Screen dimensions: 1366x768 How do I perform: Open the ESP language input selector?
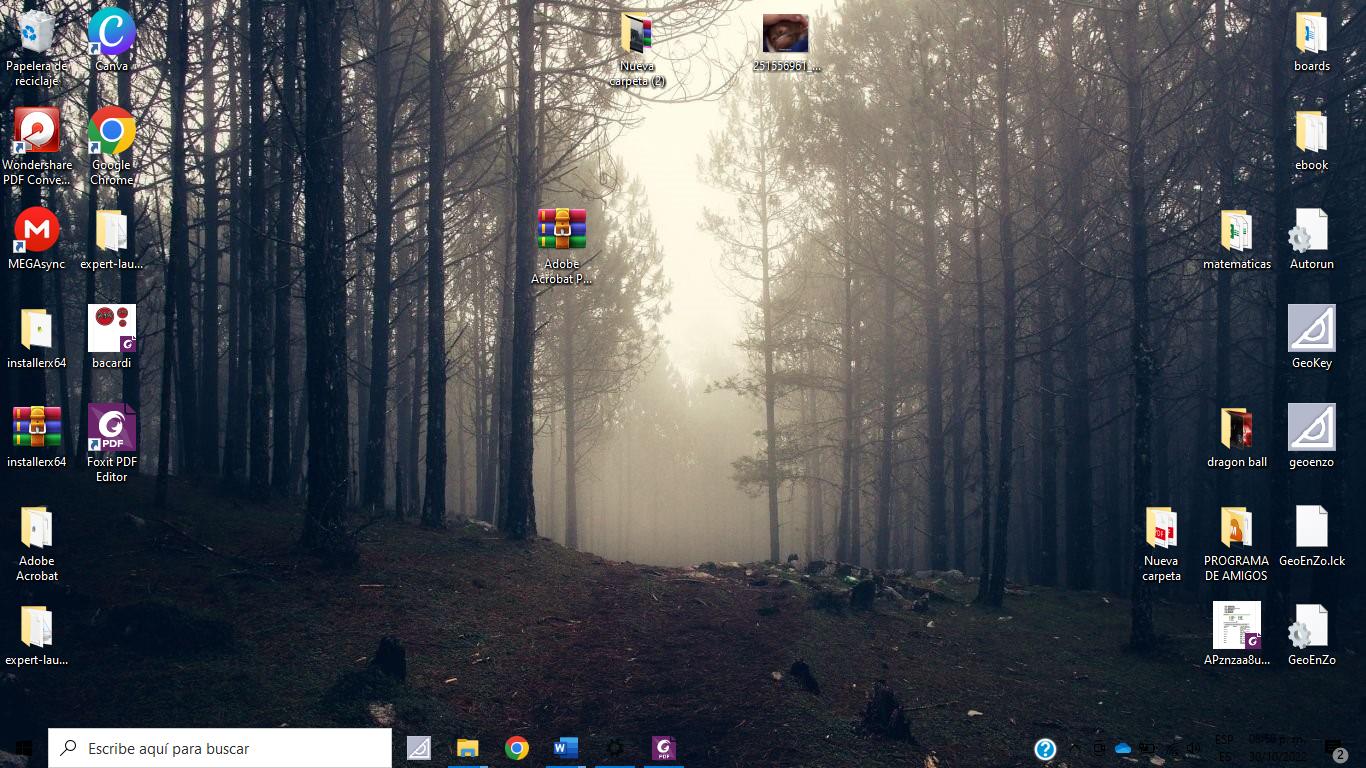pyautogui.click(x=1224, y=748)
